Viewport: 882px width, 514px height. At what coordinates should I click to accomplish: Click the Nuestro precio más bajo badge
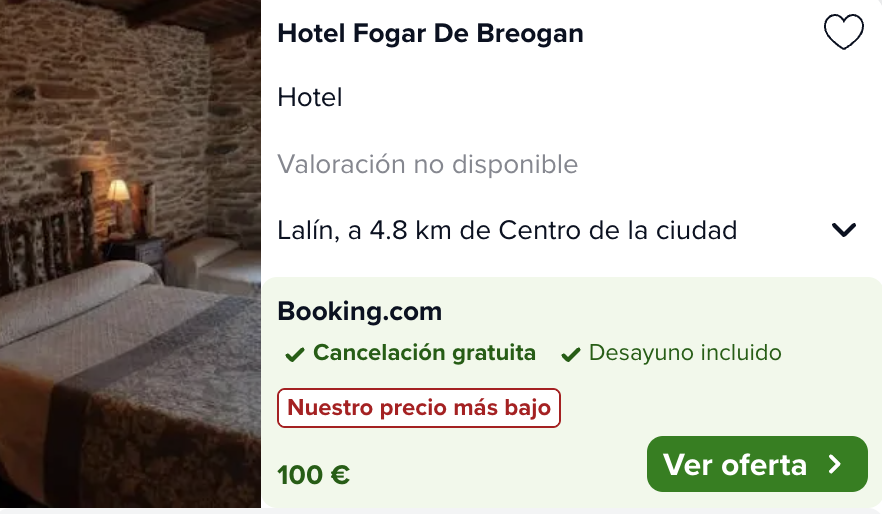pyautogui.click(x=418, y=408)
